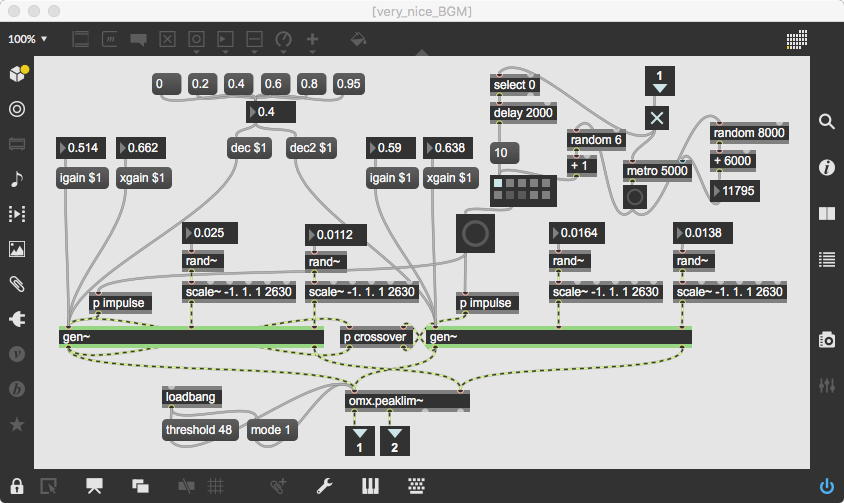Click the inlet 1 object at top right
This screenshot has height=503, width=844.
(x=659, y=81)
